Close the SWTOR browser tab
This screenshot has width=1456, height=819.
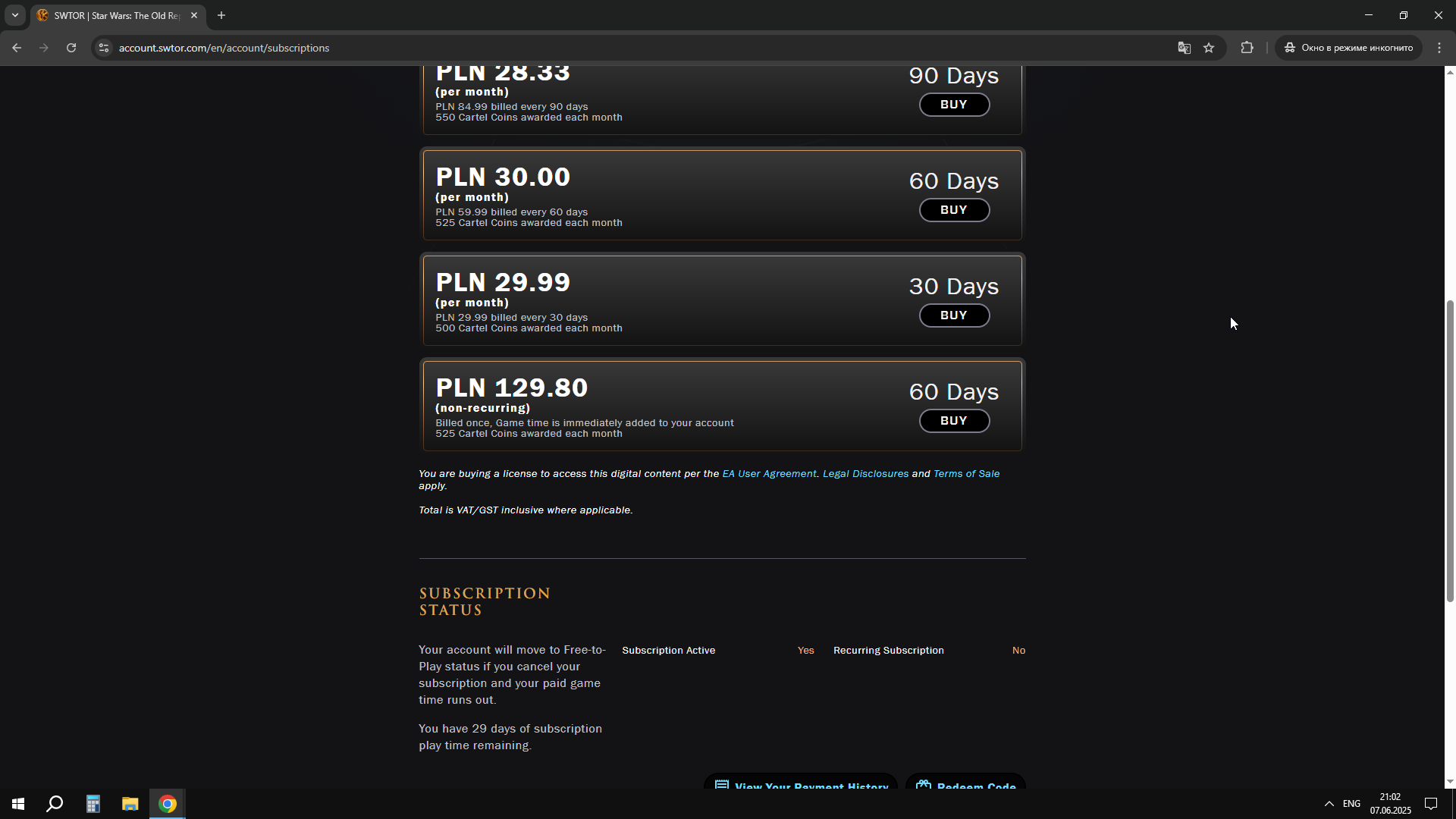click(x=194, y=15)
